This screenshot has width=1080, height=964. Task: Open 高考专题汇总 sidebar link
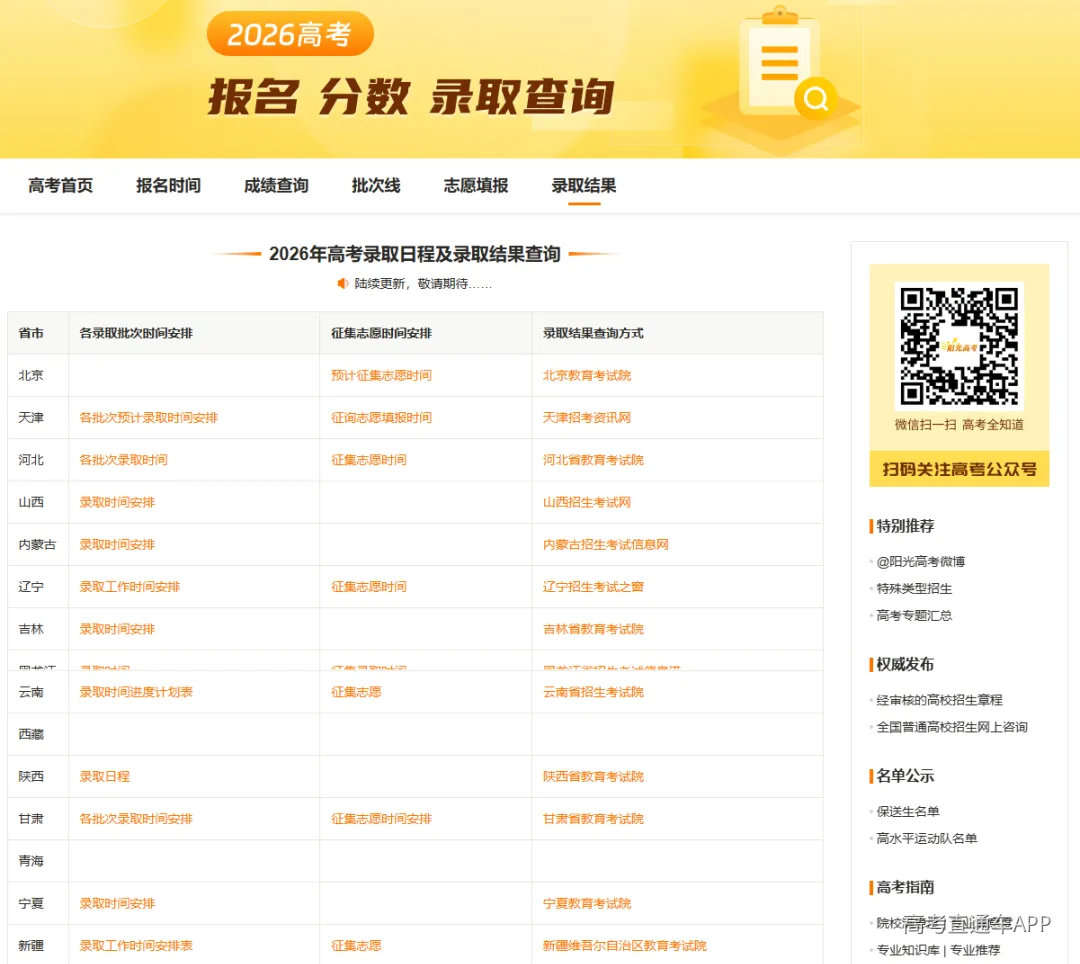pos(914,616)
